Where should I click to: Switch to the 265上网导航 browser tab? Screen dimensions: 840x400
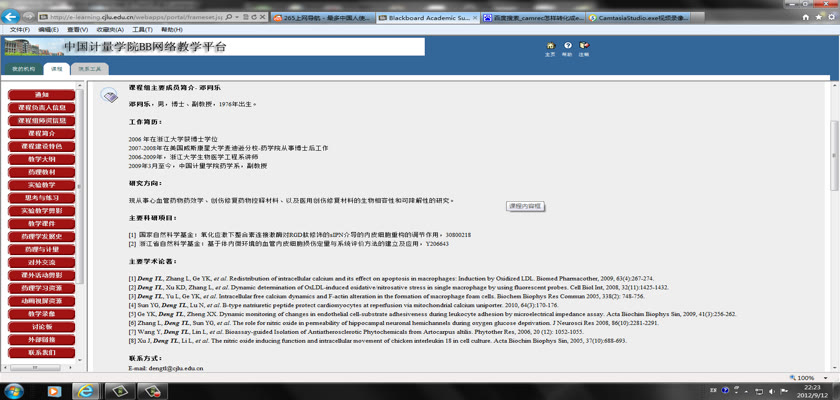(322, 17)
